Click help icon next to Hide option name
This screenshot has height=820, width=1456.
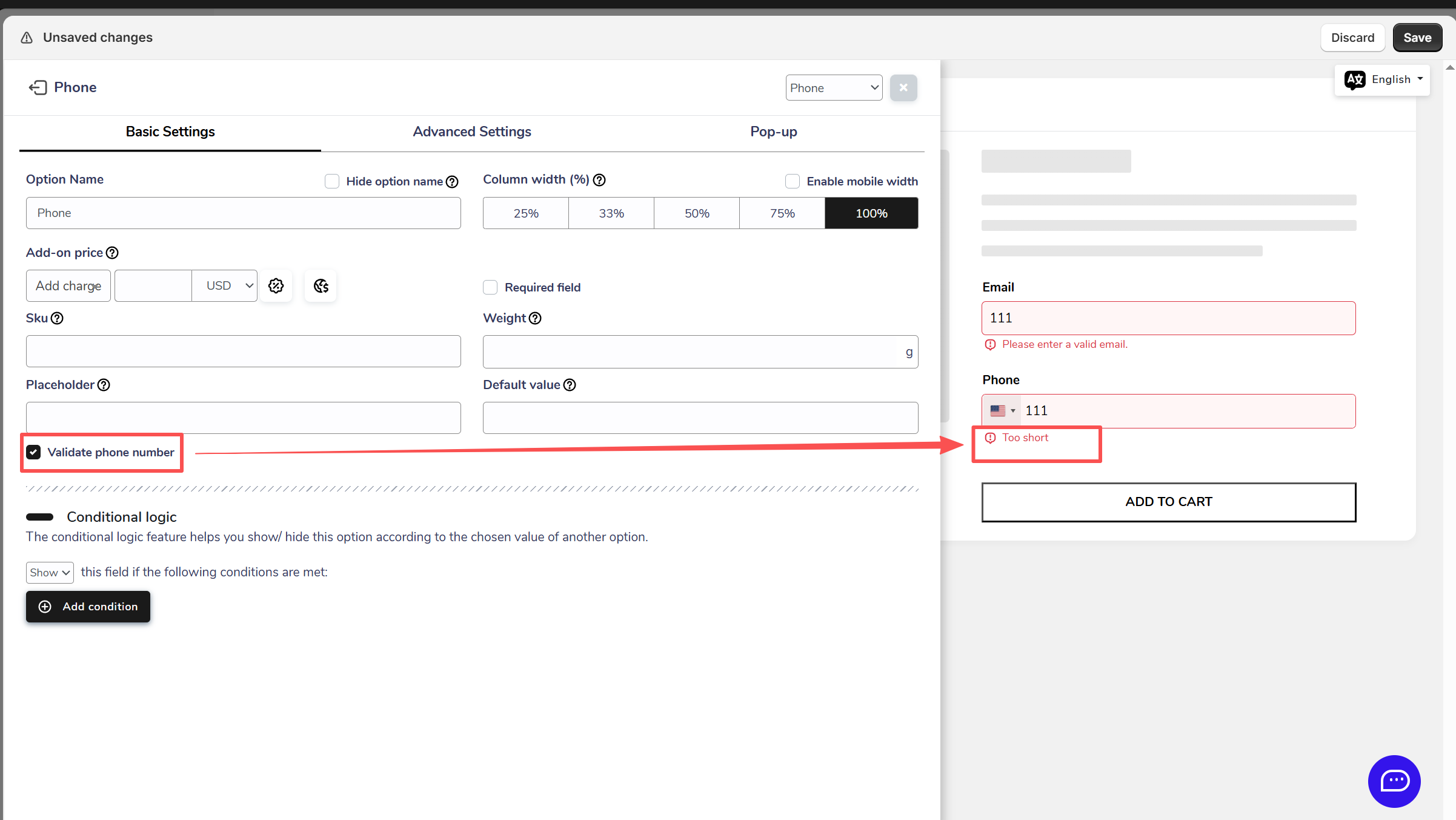pyautogui.click(x=452, y=182)
